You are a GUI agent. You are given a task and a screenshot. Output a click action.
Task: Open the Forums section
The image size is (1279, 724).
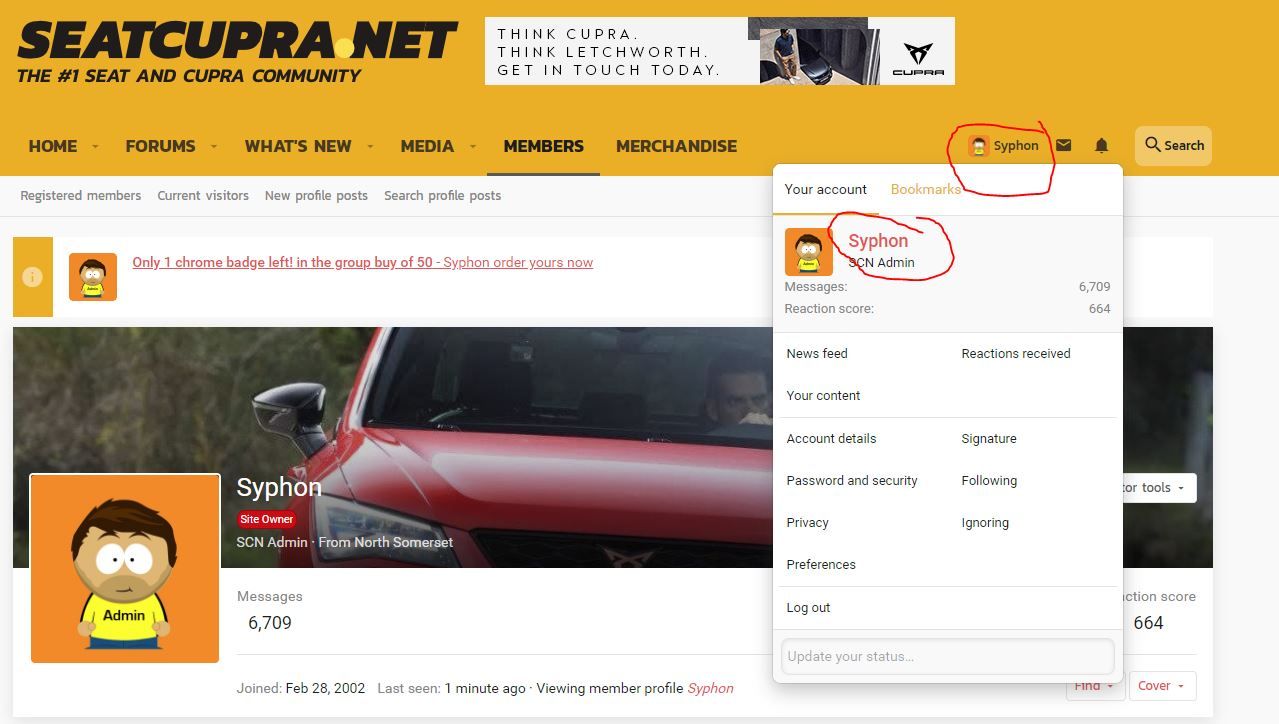[160, 146]
